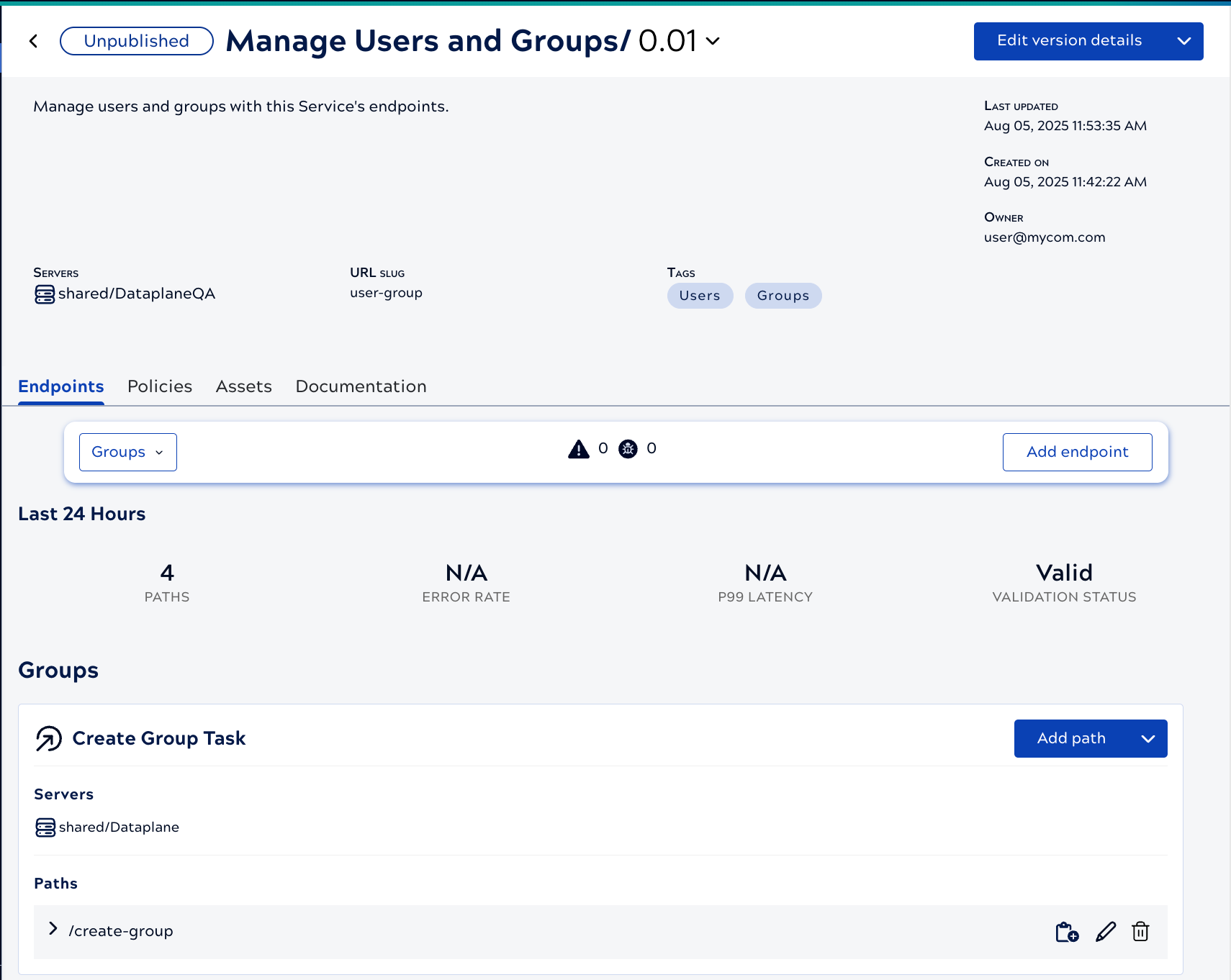Select the Users tag

click(x=700, y=296)
